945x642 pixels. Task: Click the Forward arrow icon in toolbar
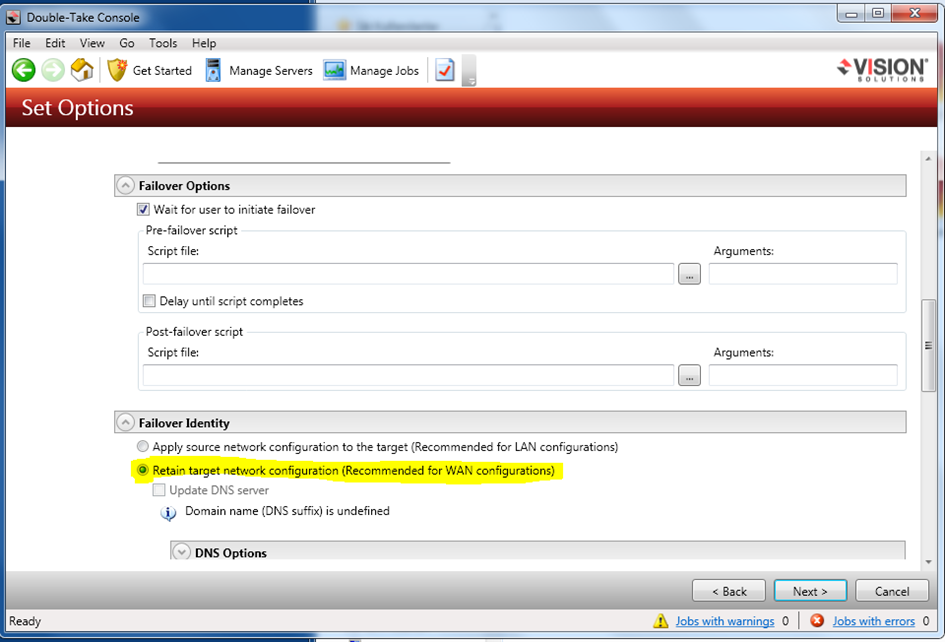pos(53,70)
